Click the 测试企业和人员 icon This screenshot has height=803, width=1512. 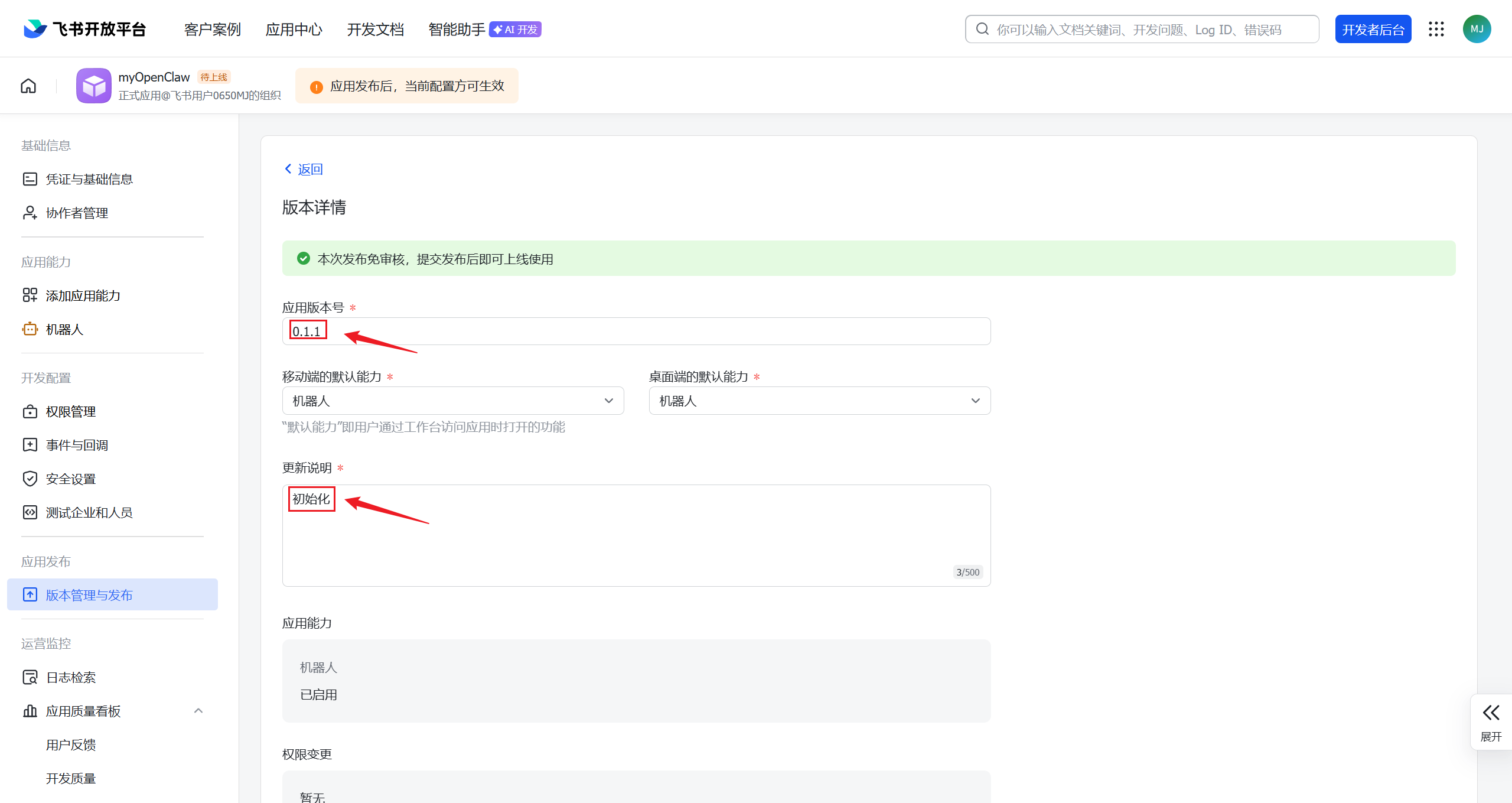30,512
